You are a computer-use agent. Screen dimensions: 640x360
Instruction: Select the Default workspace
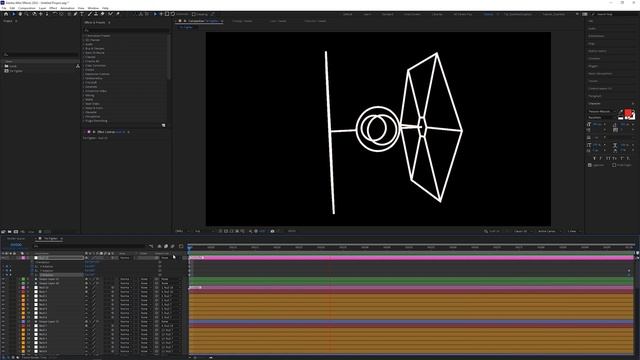click(x=347, y=14)
